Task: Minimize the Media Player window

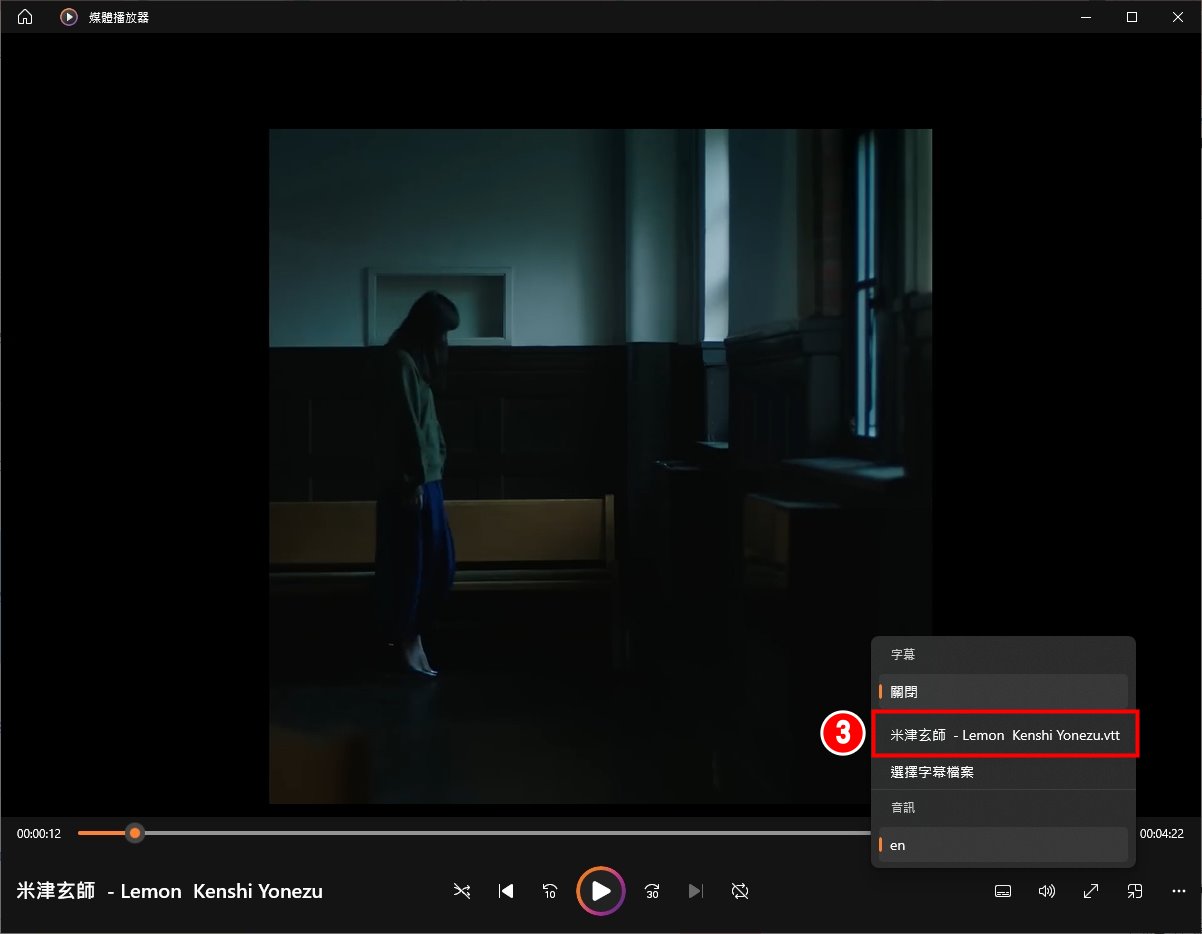Action: (x=1086, y=17)
